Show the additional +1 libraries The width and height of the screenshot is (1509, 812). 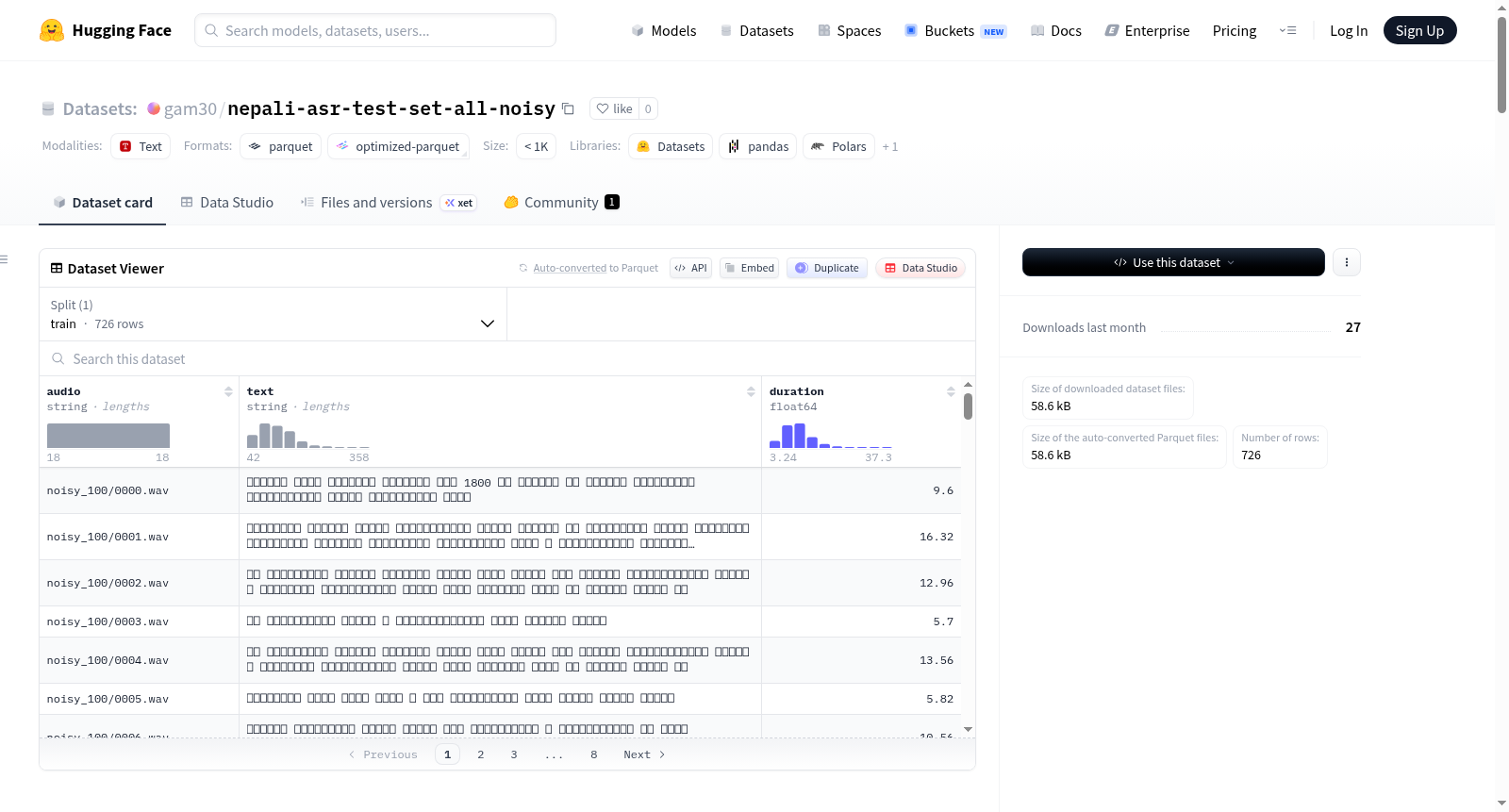click(890, 146)
